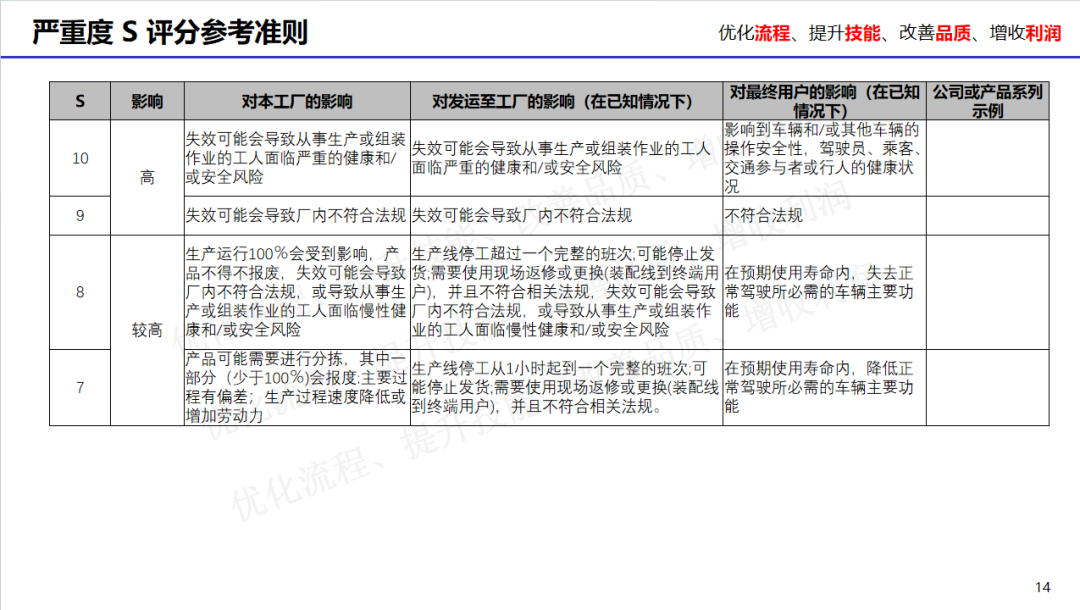Click the slide title 严重度 S 评分参考准则

tap(169, 32)
